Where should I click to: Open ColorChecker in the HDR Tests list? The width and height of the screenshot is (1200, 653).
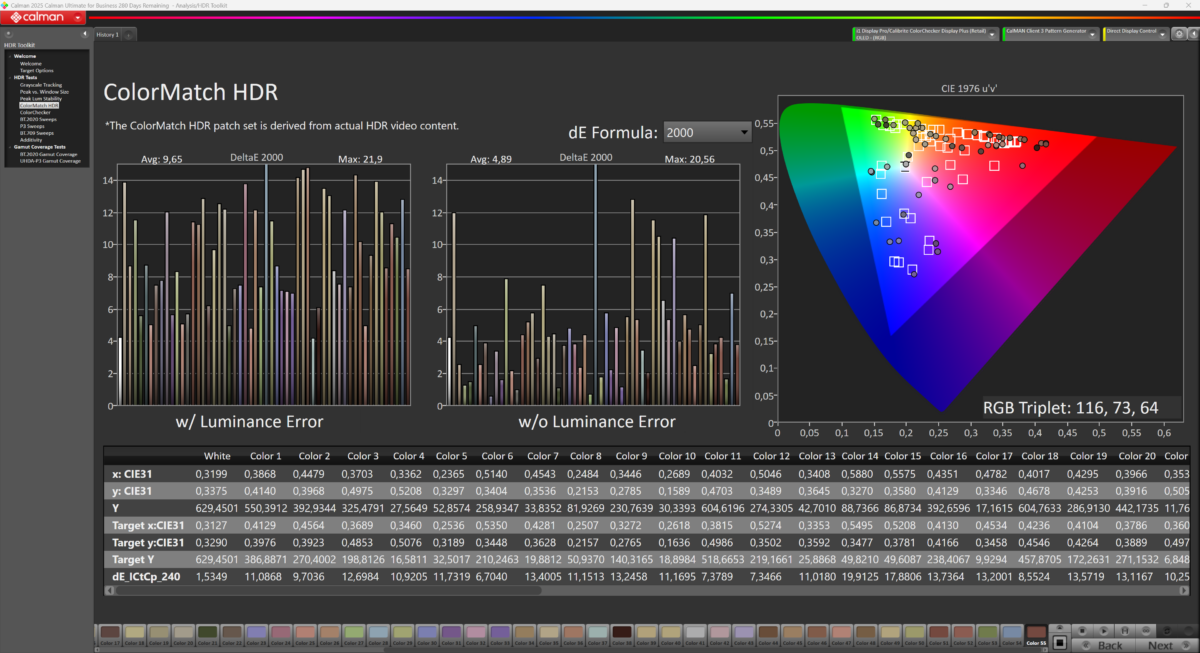point(35,112)
